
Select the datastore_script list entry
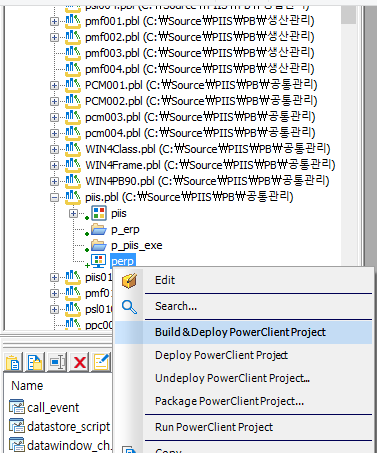coord(68,427)
